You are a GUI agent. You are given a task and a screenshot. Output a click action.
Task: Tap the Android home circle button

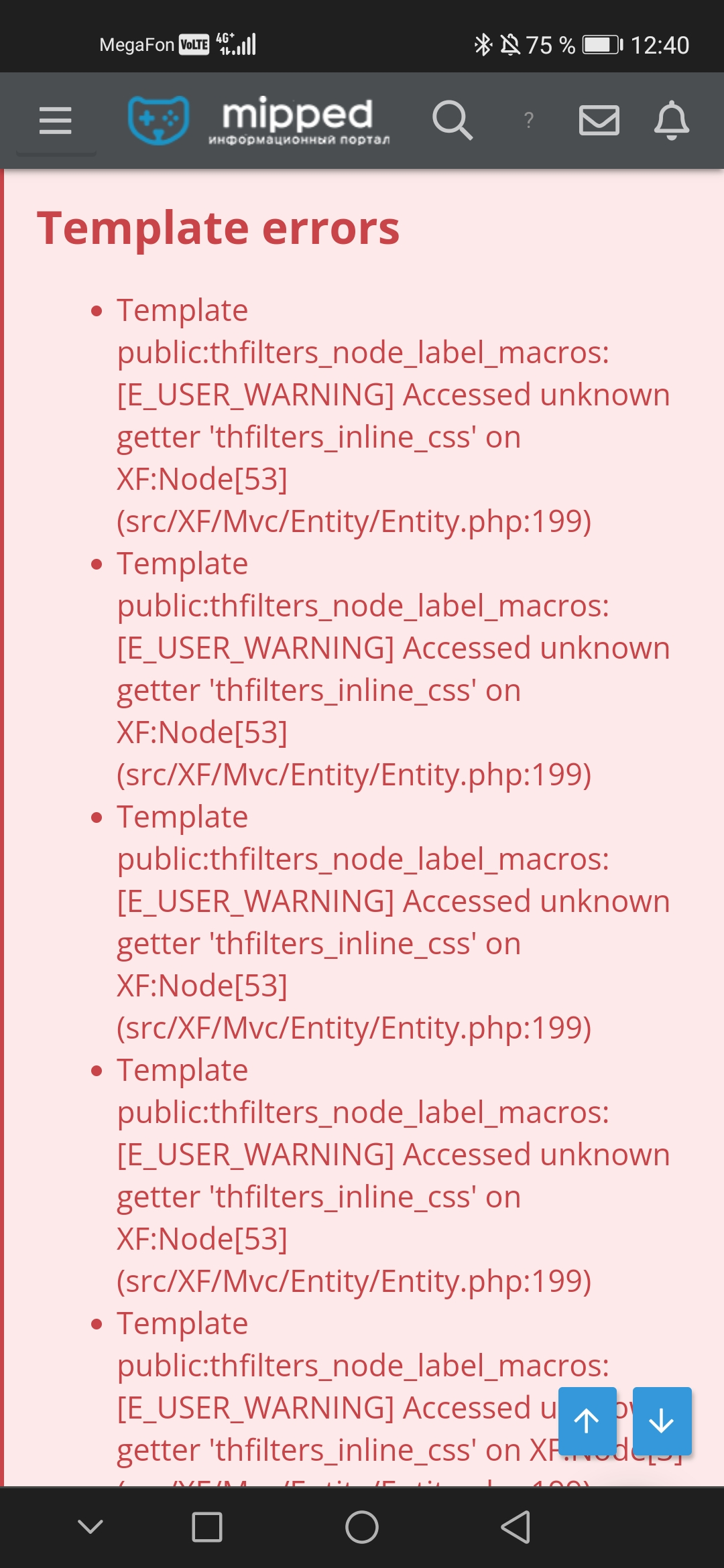tap(362, 1527)
